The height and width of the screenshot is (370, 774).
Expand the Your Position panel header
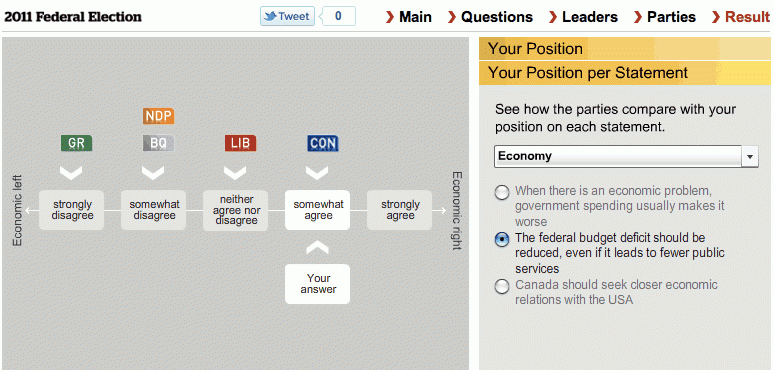pos(624,49)
